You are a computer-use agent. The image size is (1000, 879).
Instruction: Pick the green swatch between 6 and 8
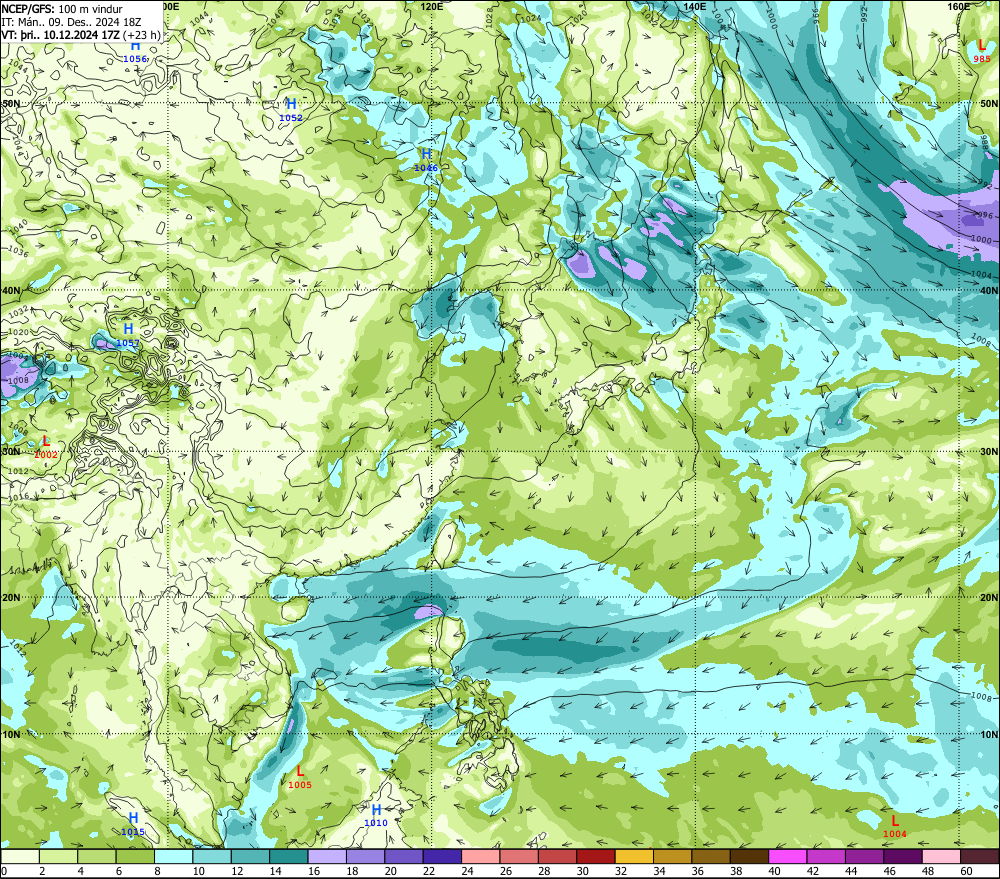point(135,856)
